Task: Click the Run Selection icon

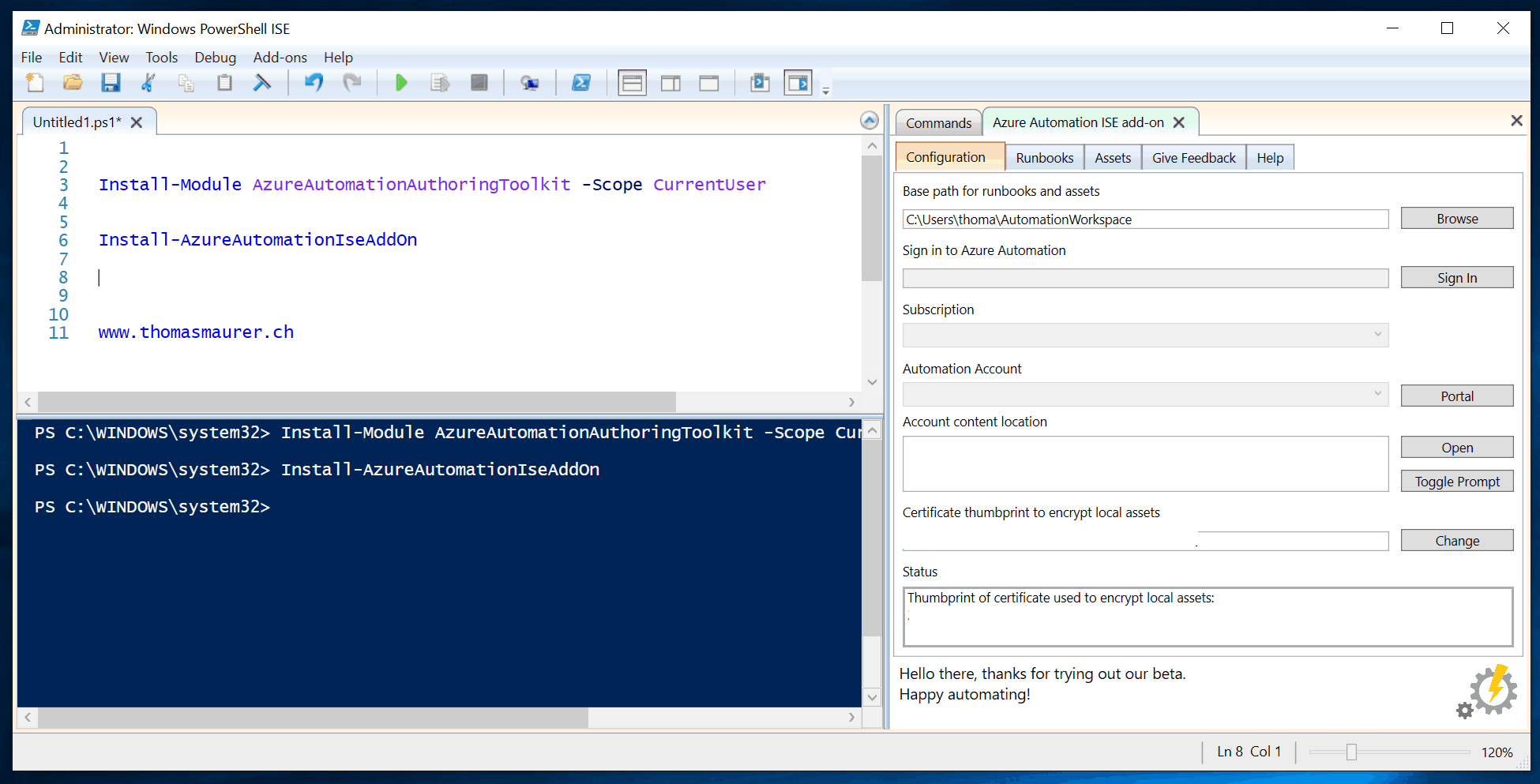Action: click(x=440, y=82)
